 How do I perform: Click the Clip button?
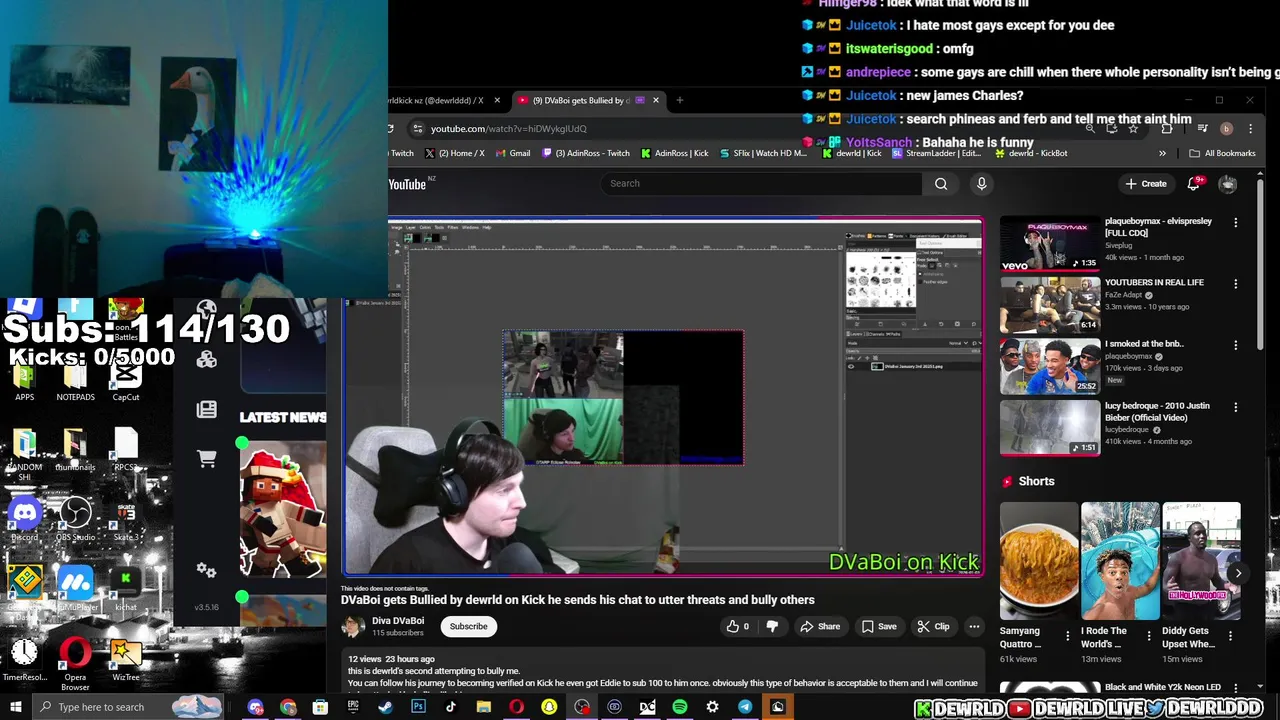933,626
